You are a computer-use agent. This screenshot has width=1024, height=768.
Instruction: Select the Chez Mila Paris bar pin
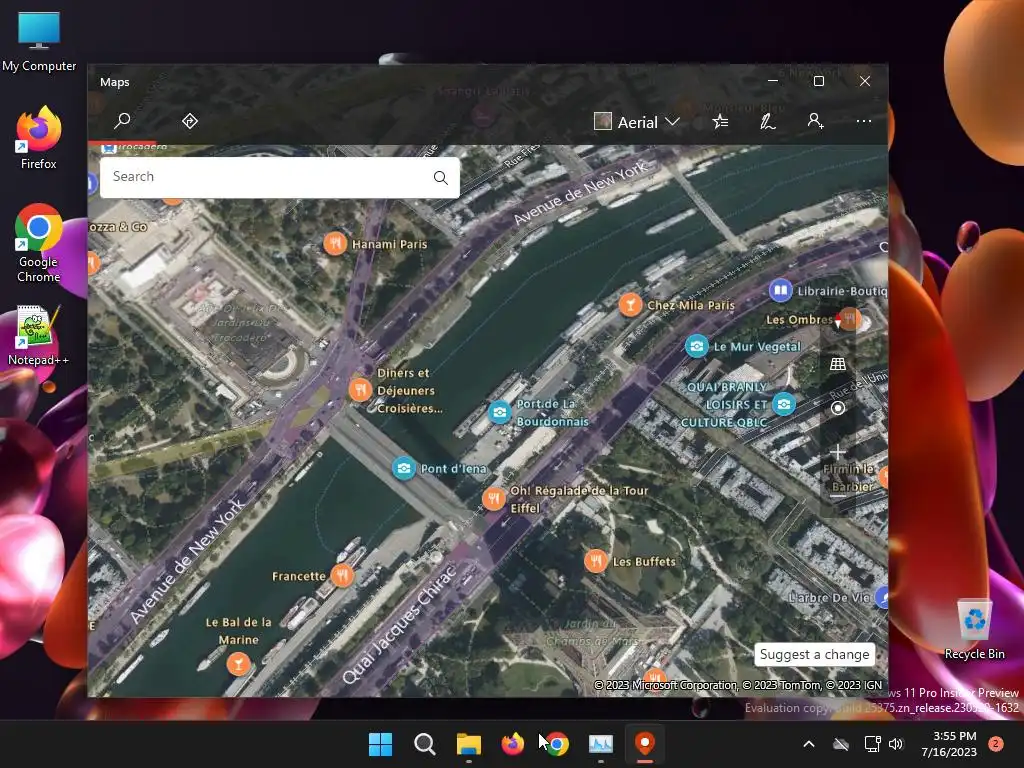point(630,305)
